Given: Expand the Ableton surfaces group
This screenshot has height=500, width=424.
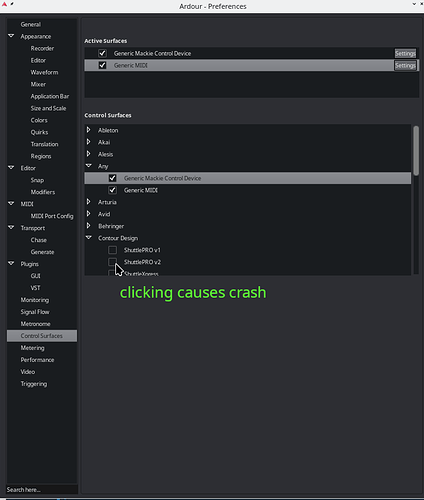Looking at the screenshot, I should [x=89, y=130].
